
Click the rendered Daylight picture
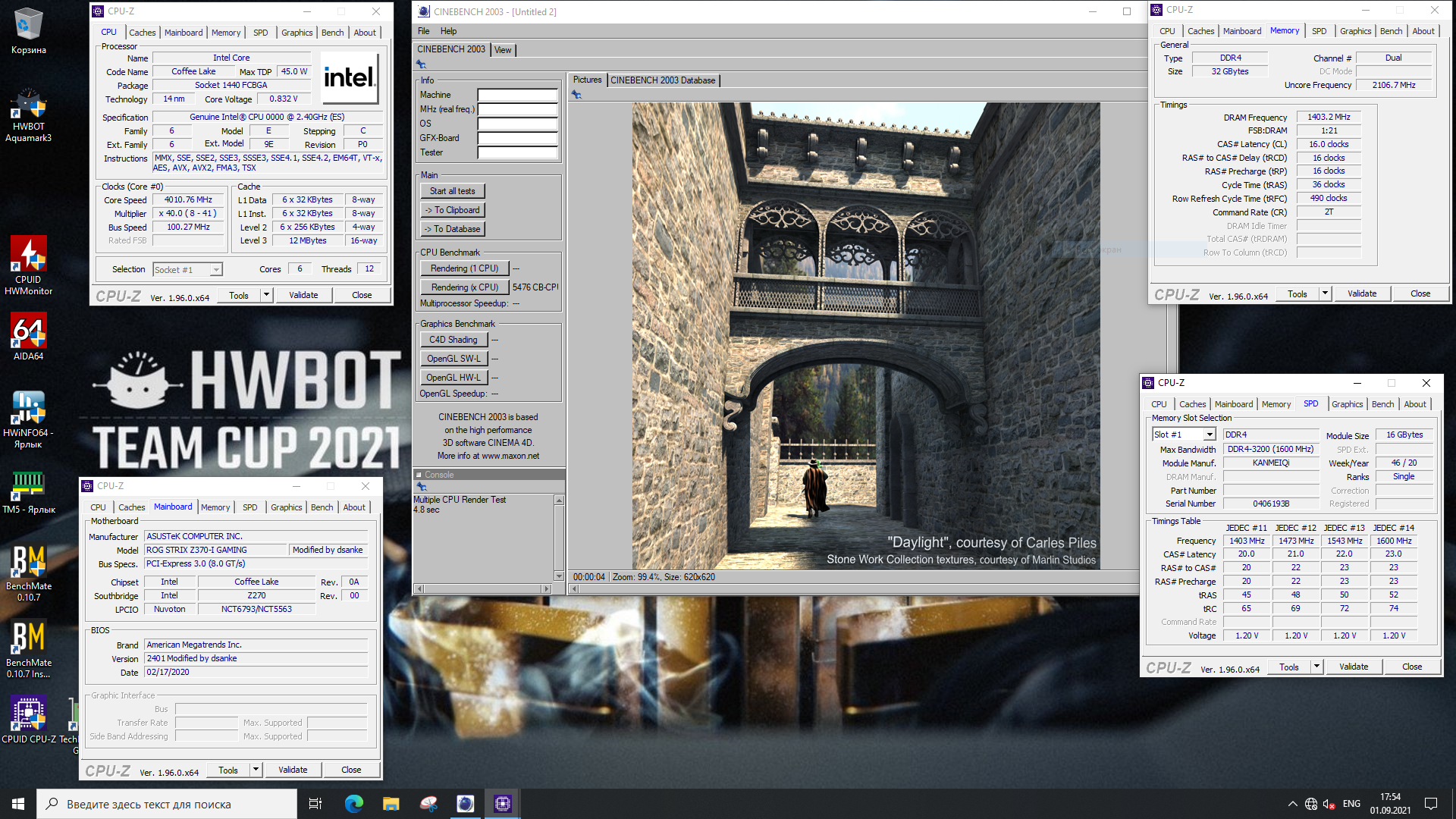click(866, 336)
